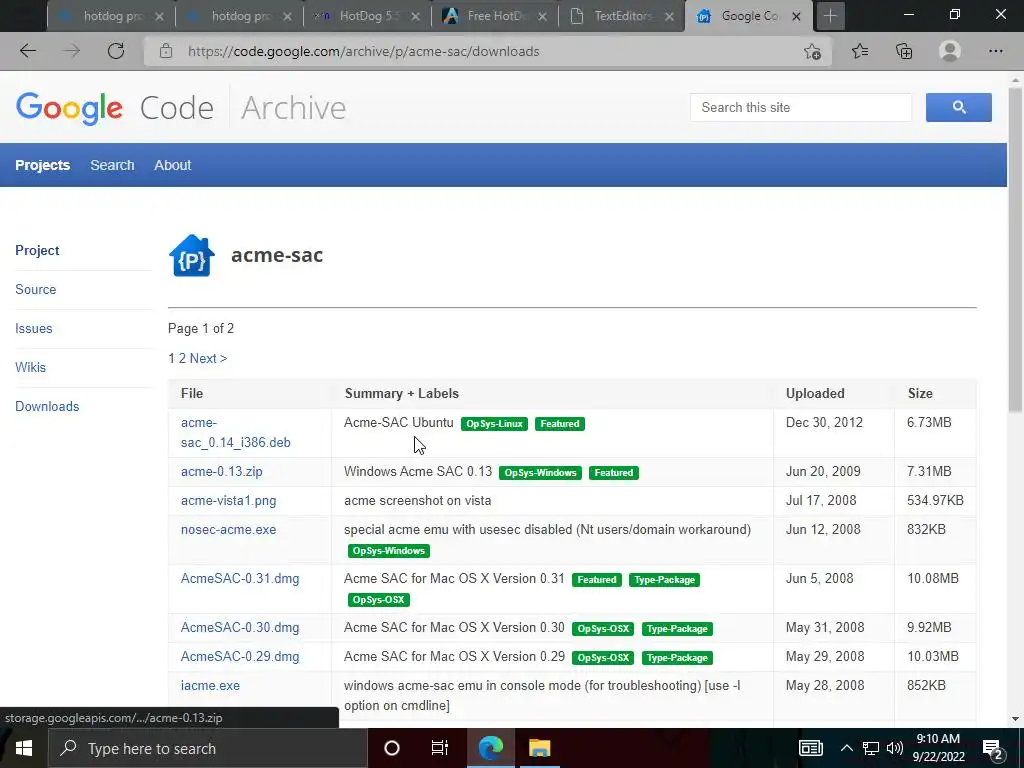Screen dimensions: 1024x768
Task: Click the Uploaded column header
Action: tap(815, 393)
